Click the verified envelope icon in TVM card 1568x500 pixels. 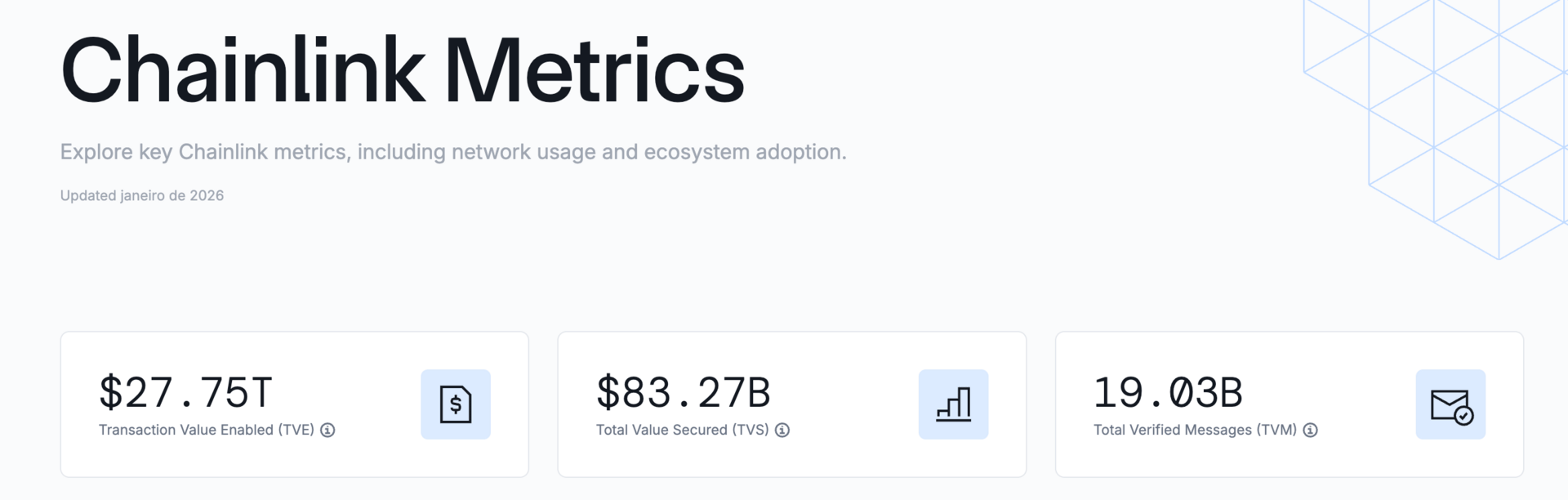(x=1450, y=404)
